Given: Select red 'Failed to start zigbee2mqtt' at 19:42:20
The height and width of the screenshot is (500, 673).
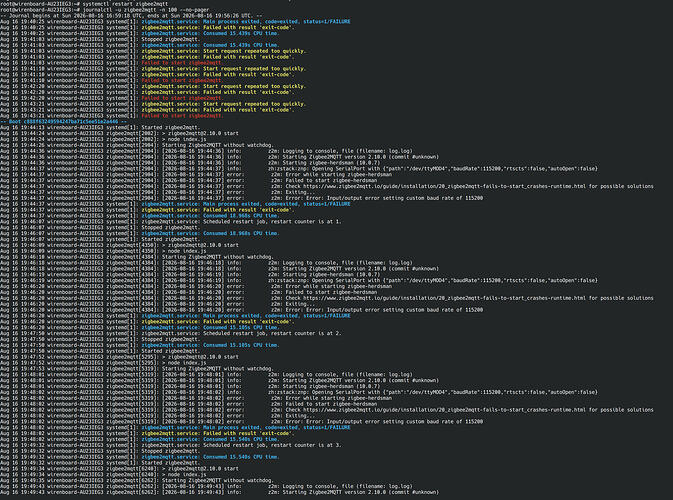Looking at the screenshot, I should [182, 98].
